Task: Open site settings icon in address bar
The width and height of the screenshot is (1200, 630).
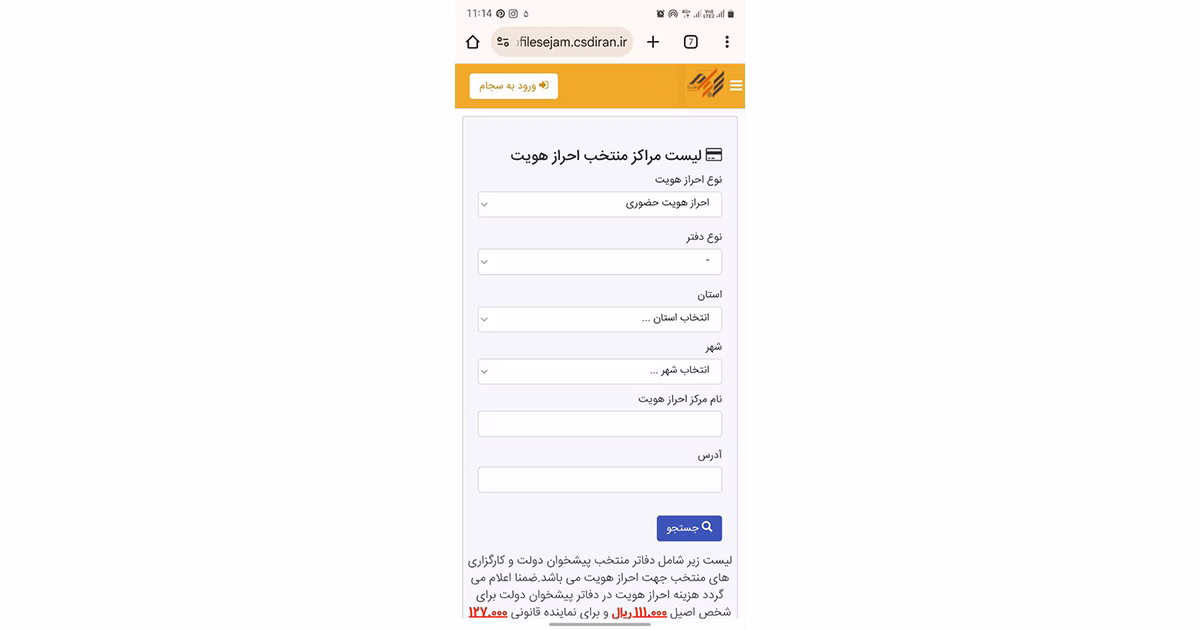Action: (x=503, y=42)
